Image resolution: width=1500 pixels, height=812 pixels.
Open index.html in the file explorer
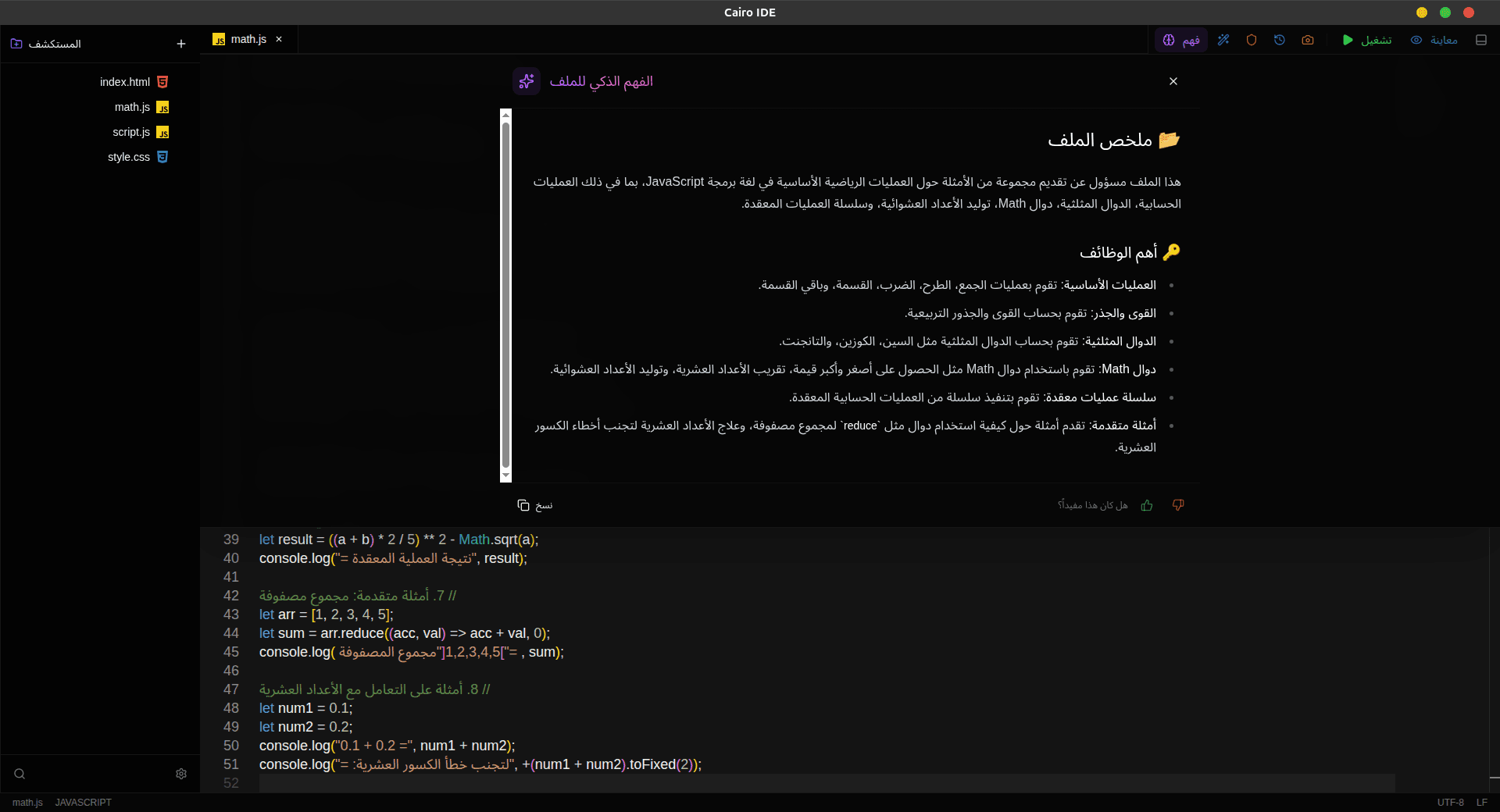coord(125,82)
